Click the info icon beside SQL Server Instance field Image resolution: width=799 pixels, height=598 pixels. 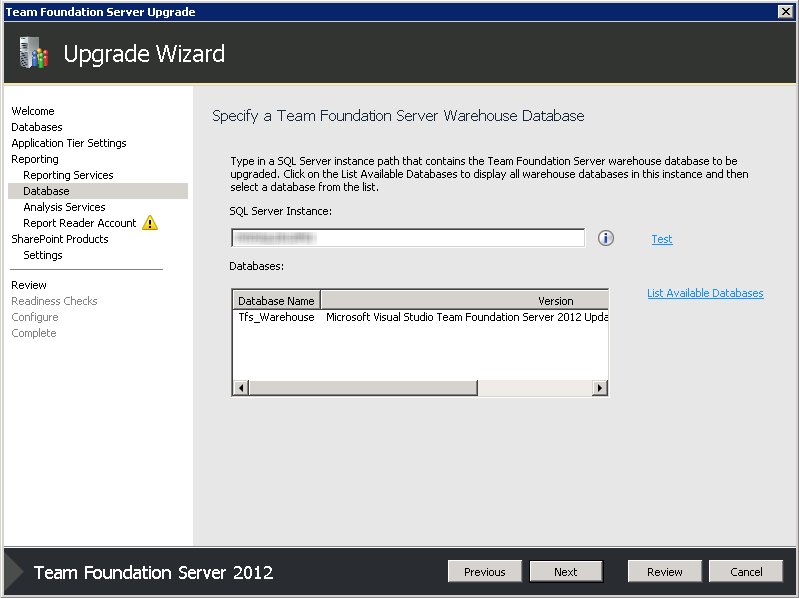tap(605, 238)
